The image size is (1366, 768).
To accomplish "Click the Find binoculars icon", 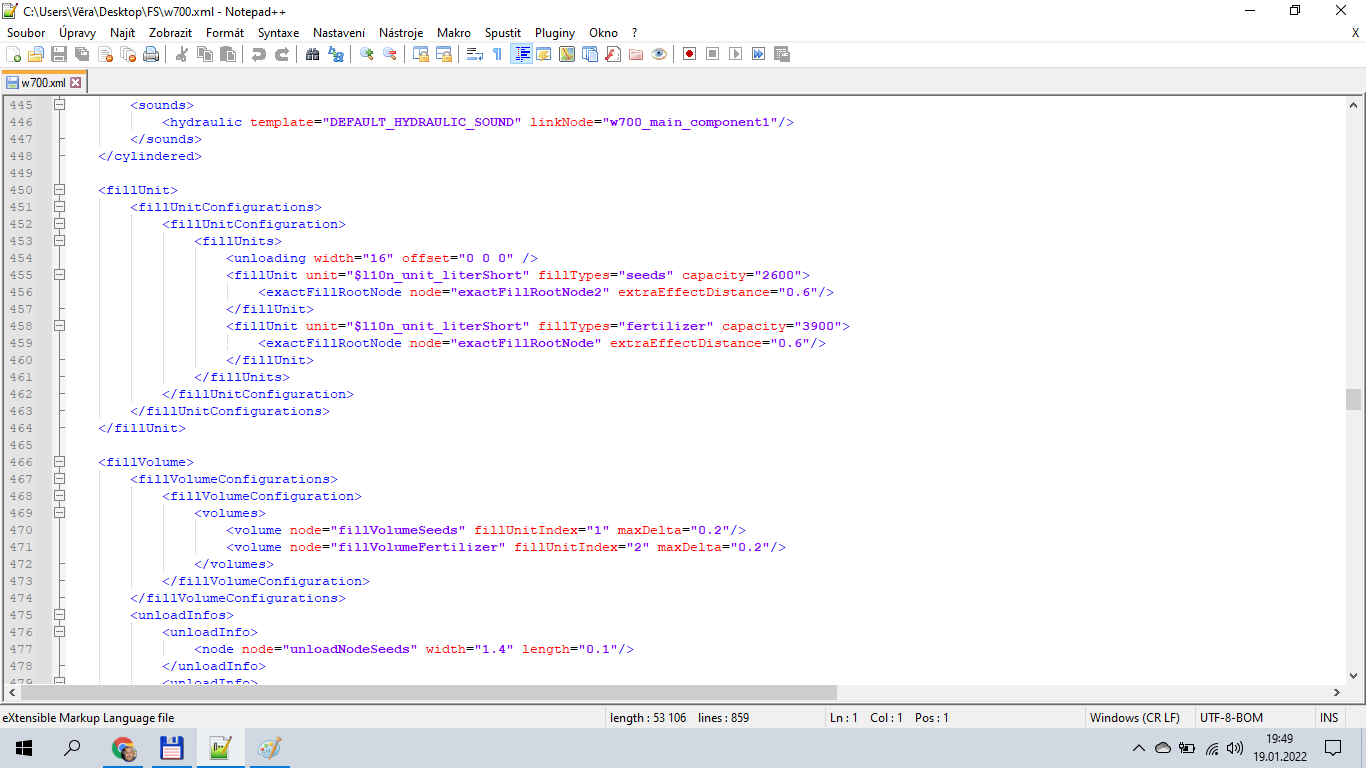I will pos(312,54).
